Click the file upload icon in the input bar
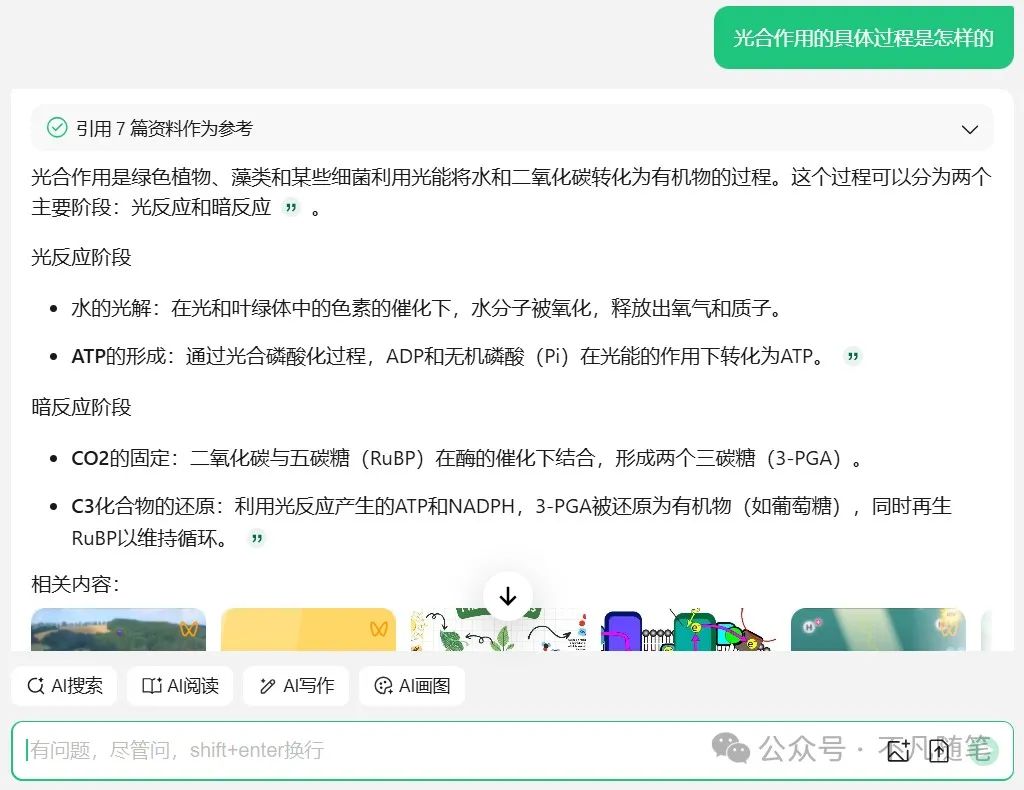 click(938, 750)
